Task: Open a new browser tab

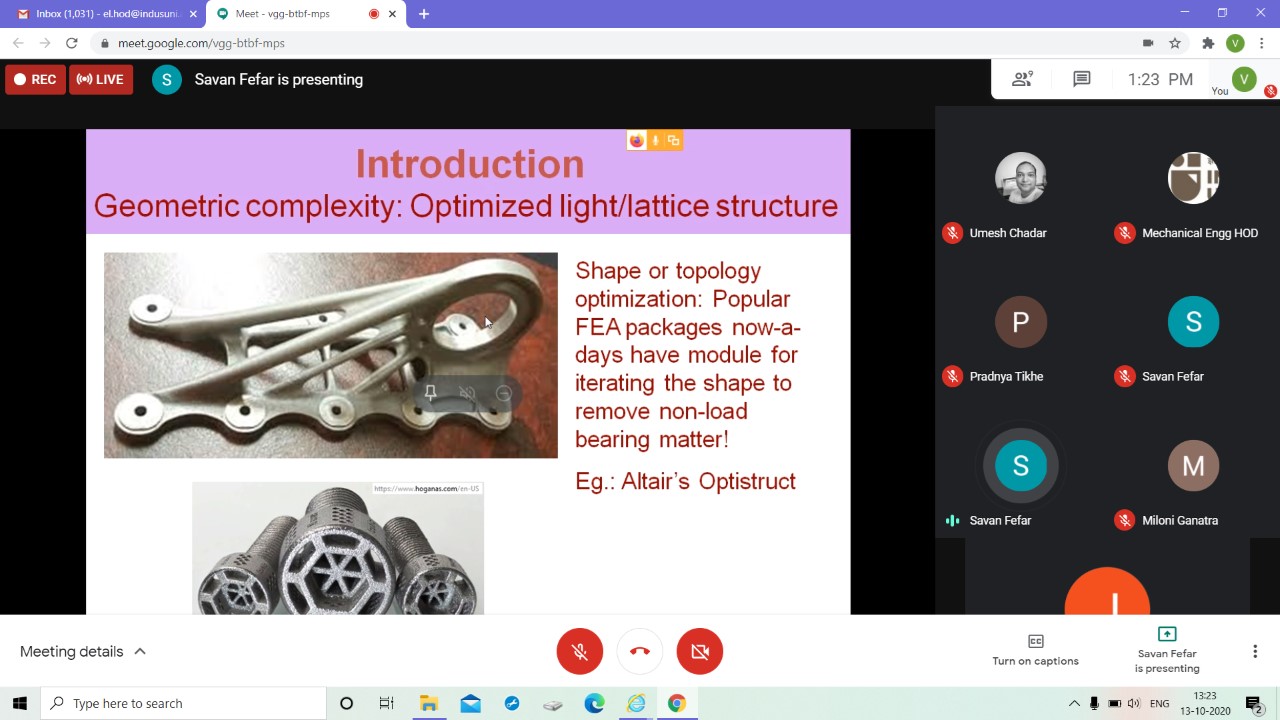Action: [424, 14]
